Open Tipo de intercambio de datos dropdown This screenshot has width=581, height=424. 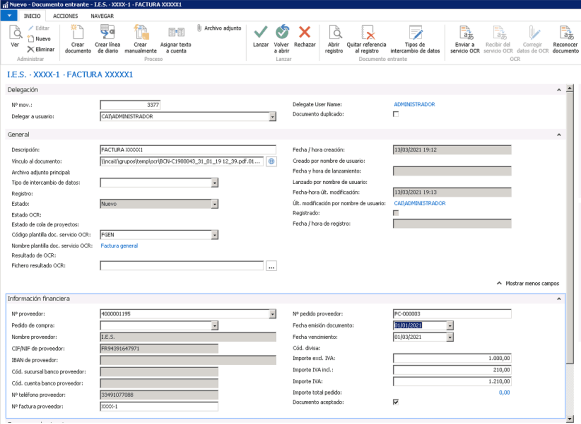pyautogui.click(x=215, y=183)
